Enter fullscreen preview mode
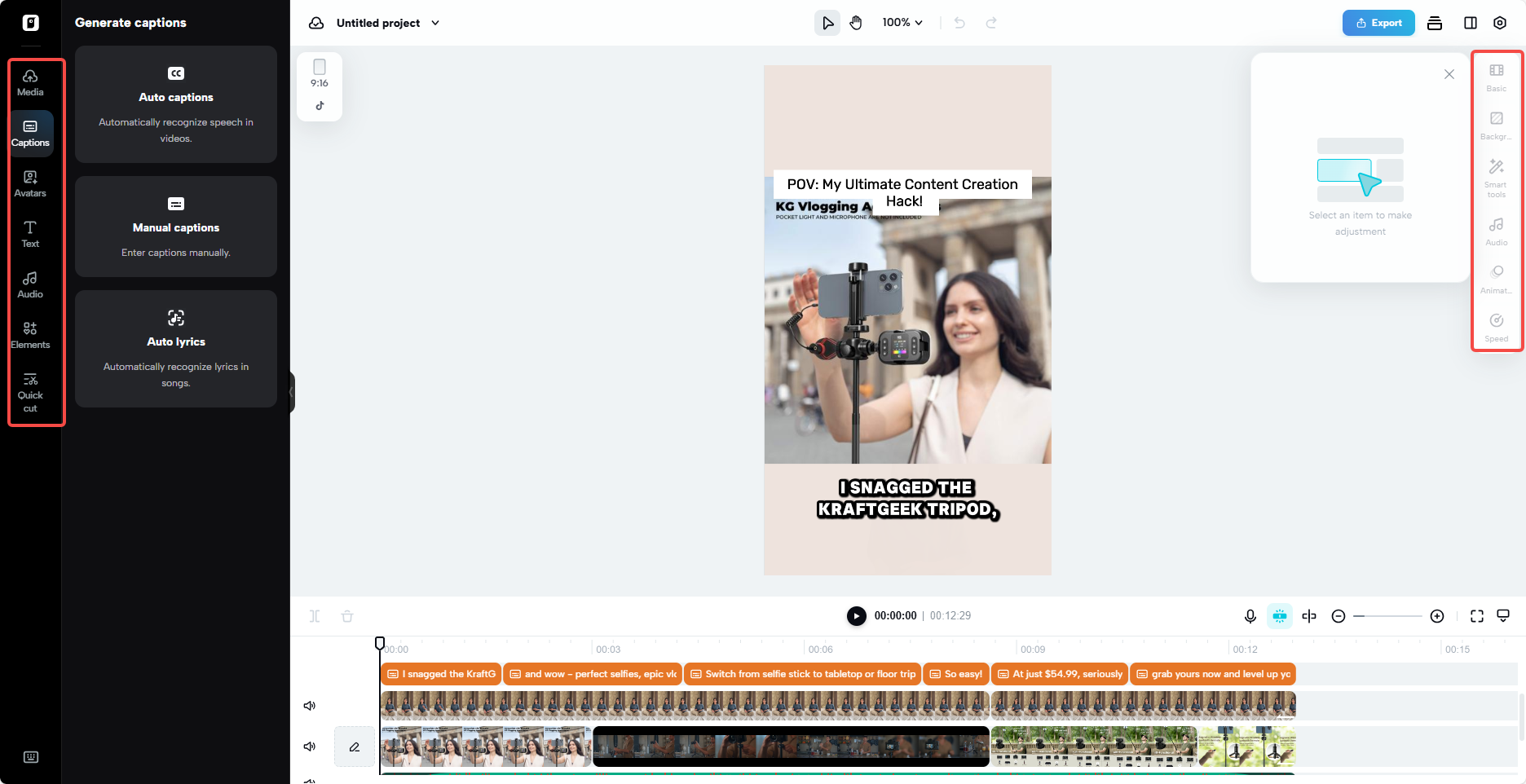Image resolution: width=1526 pixels, height=784 pixels. tap(1477, 616)
